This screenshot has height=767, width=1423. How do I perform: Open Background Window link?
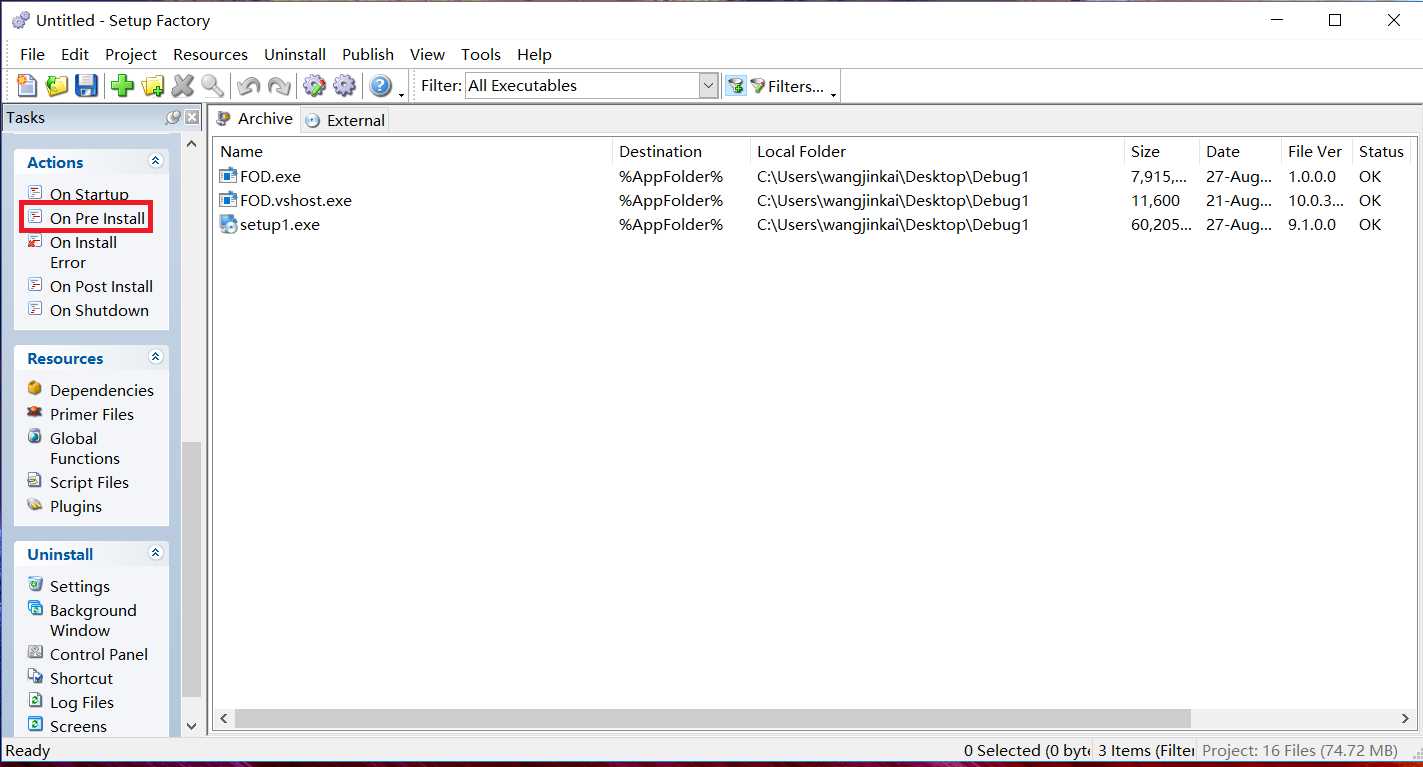(x=93, y=620)
